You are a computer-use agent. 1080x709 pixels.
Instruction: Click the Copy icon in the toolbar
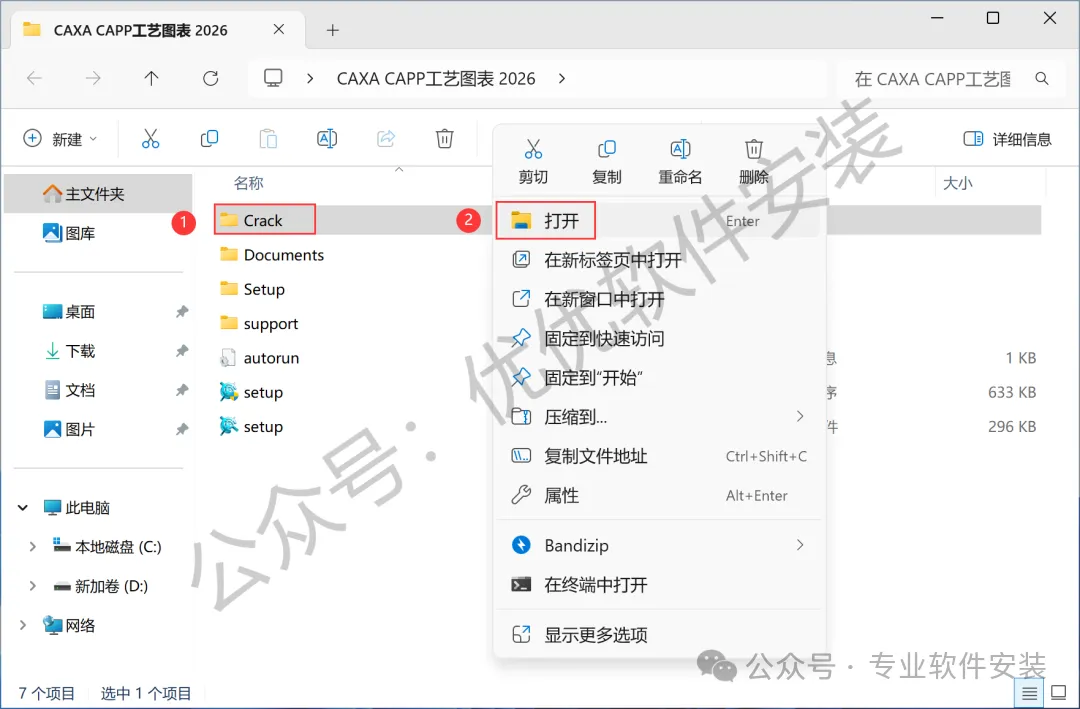pyautogui.click(x=209, y=138)
